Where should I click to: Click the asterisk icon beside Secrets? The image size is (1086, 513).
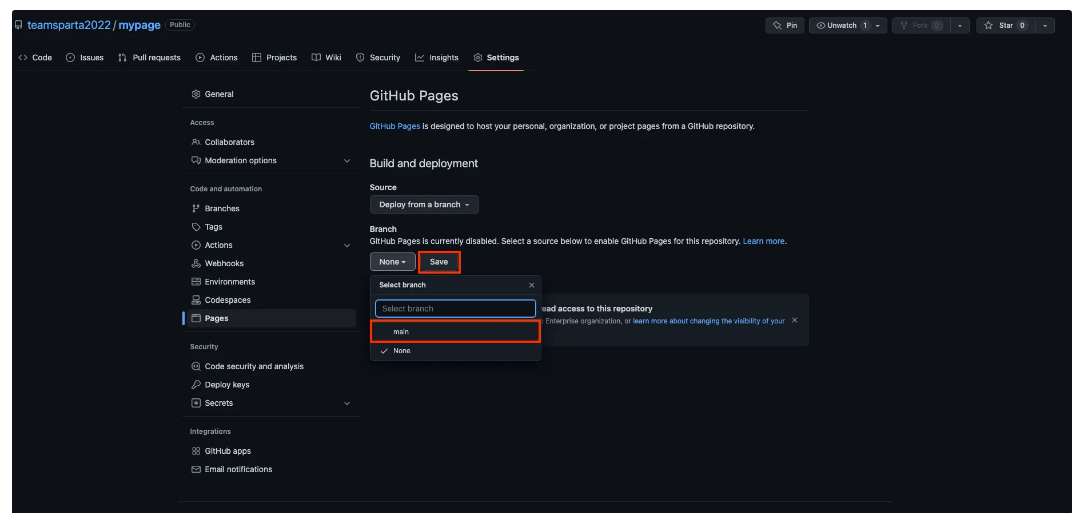click(x=196, y=403)
